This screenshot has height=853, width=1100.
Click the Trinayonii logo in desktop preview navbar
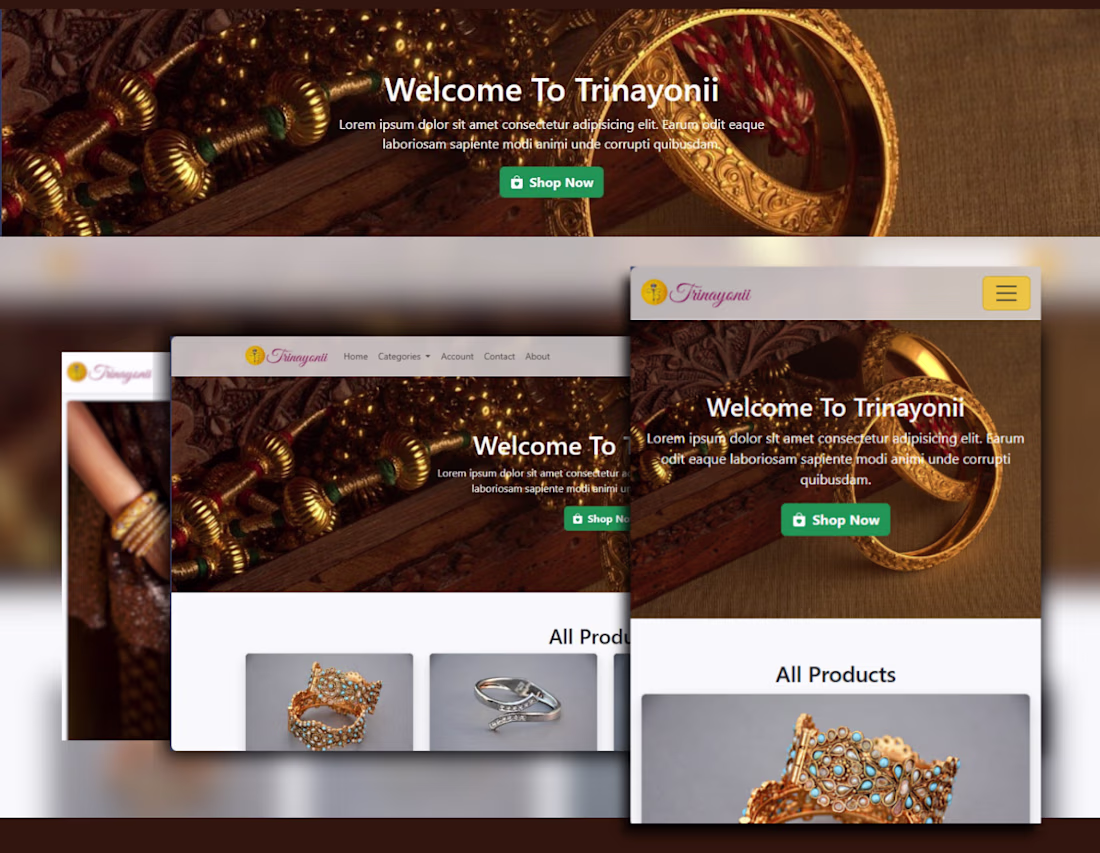(x=286, y=356)
